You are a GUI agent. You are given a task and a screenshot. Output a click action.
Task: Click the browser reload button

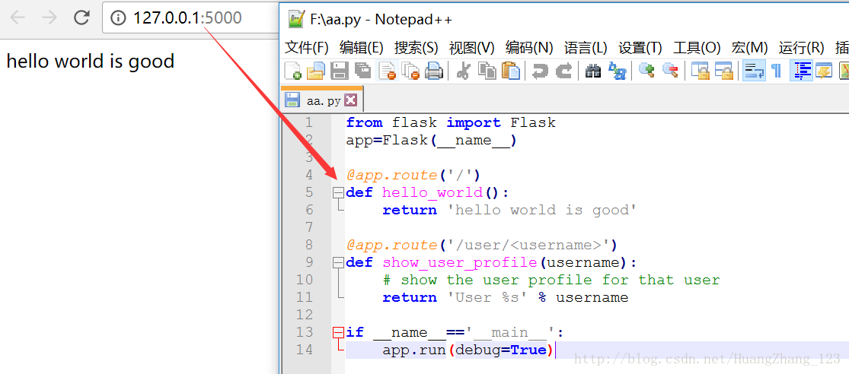pyautogui.click(x=82, y=18)
